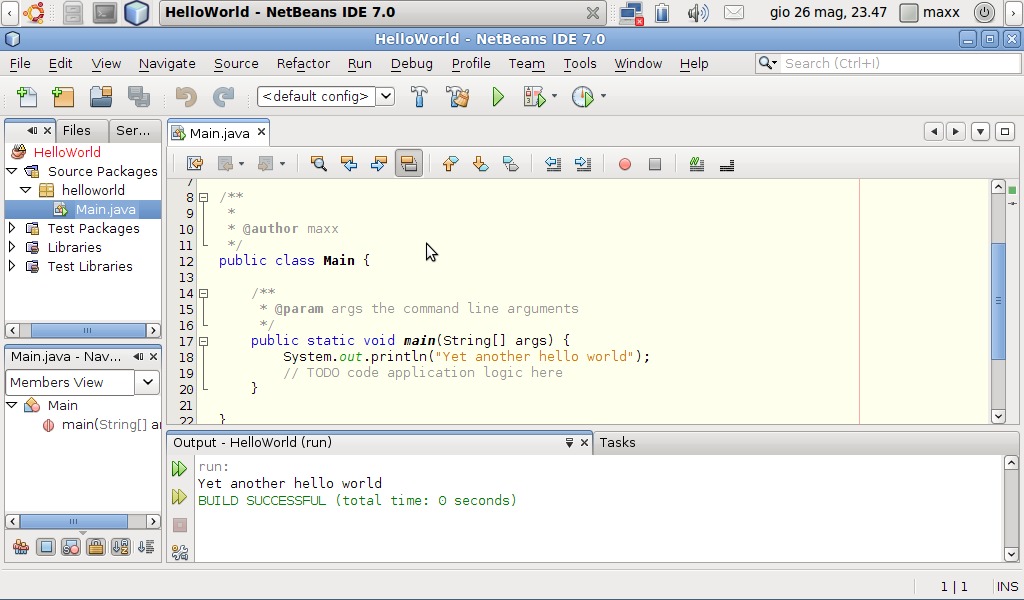Show opened documents list button
This screenshot has height=600, width=1024.
coord(980,131)
